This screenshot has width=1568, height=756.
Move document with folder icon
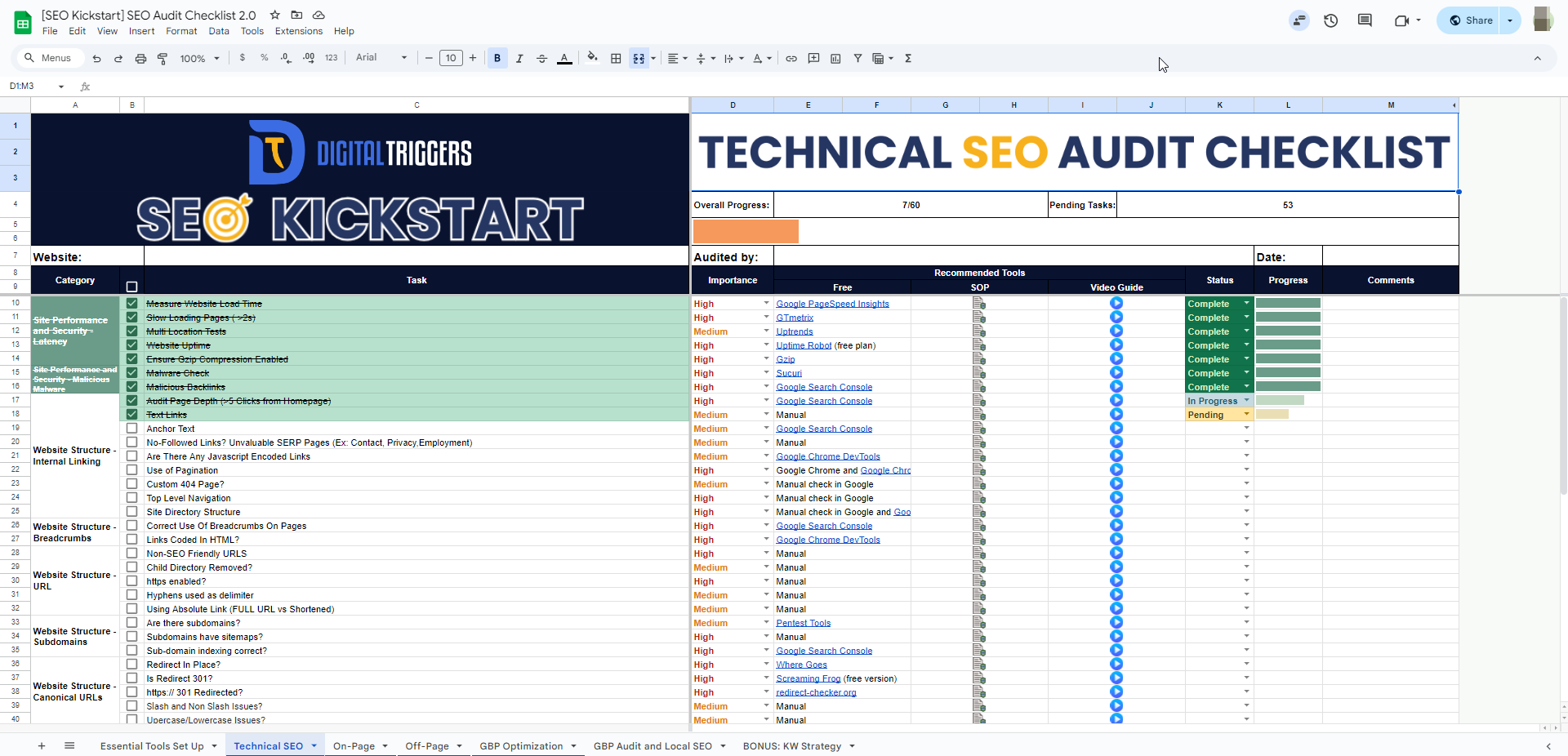[297, 15]
